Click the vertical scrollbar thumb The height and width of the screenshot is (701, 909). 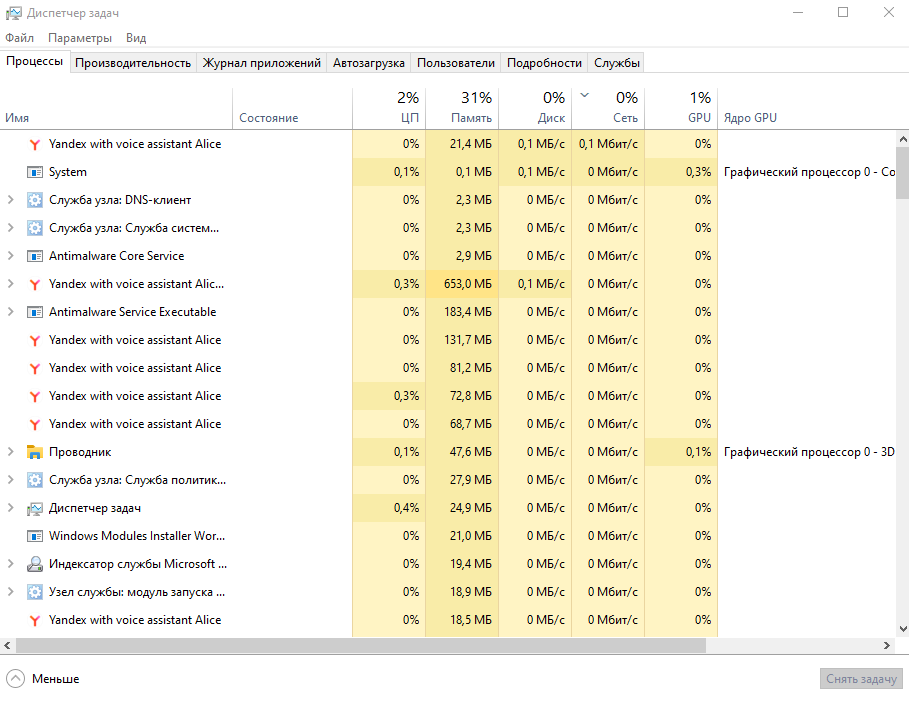[x=903, y=173]
